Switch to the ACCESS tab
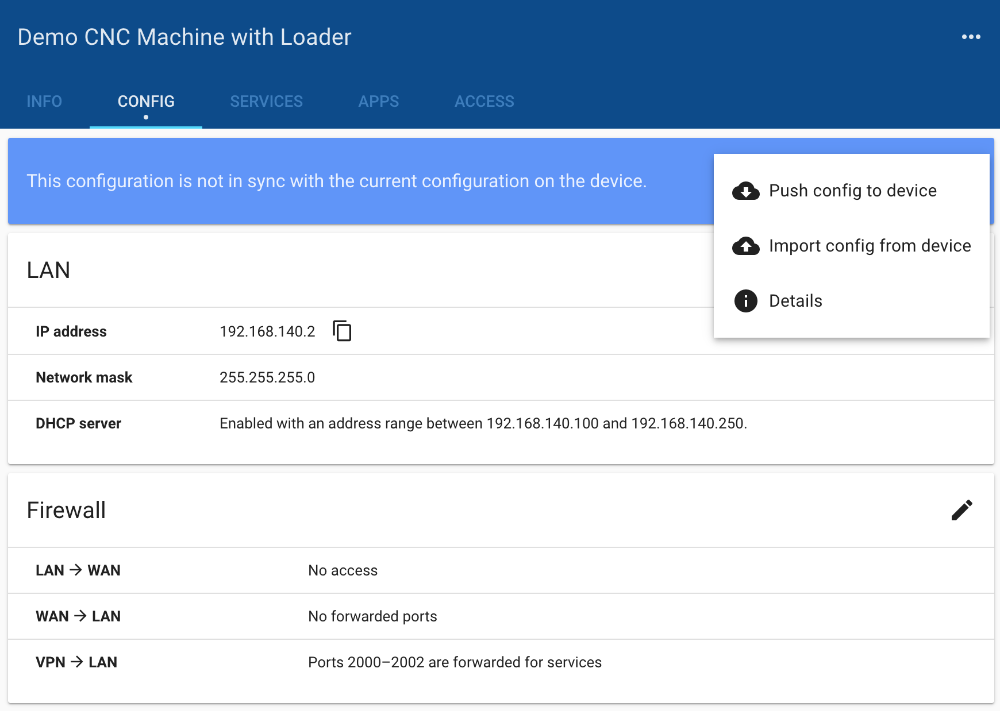1000x711 pixels. [484, 101]
